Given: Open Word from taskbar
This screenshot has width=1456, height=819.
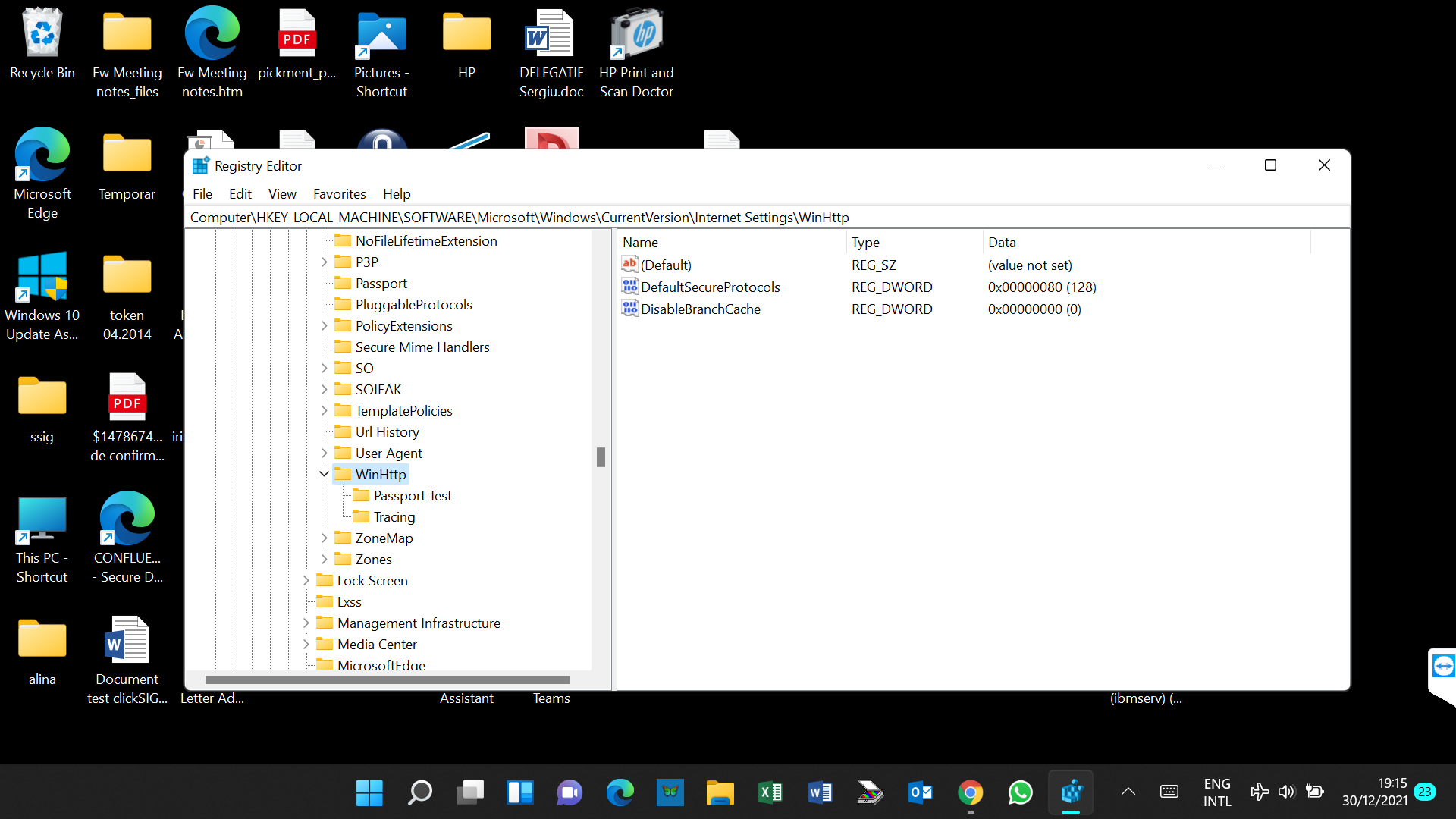Looking at the screenshot, I should tap(820, 792).
